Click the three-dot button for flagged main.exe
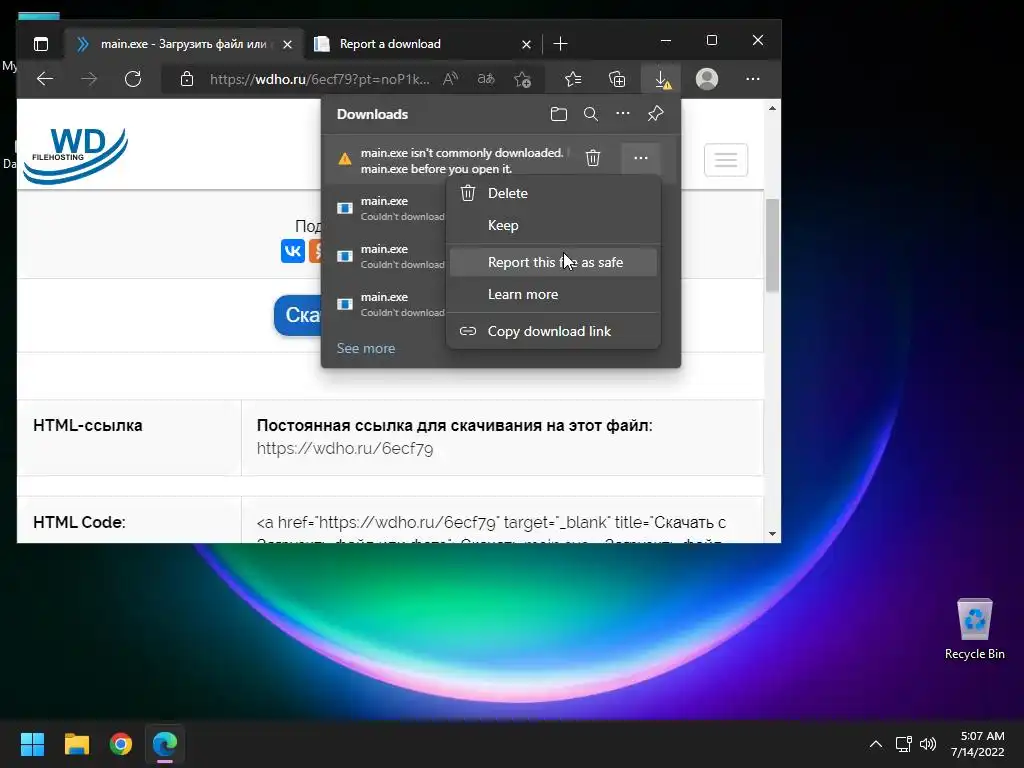Screen dimensions: 1024x768 point(641,158)
